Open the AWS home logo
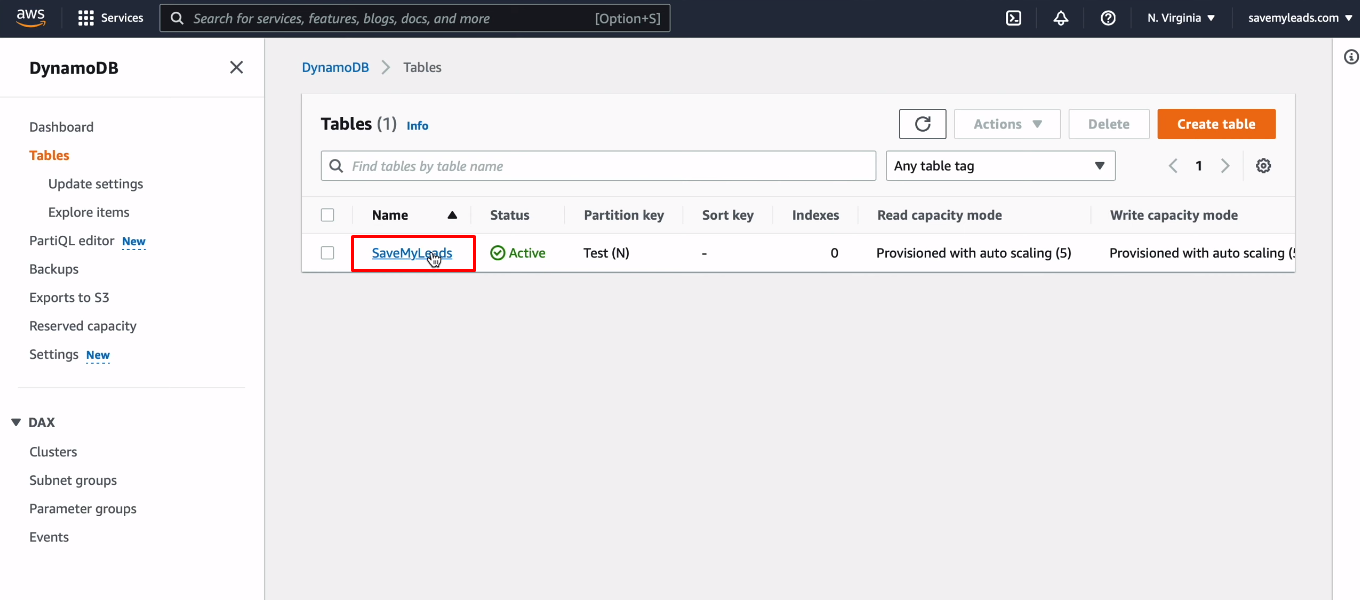The height and width of the screenshot is (600, 1360). (x=31, y=17)
